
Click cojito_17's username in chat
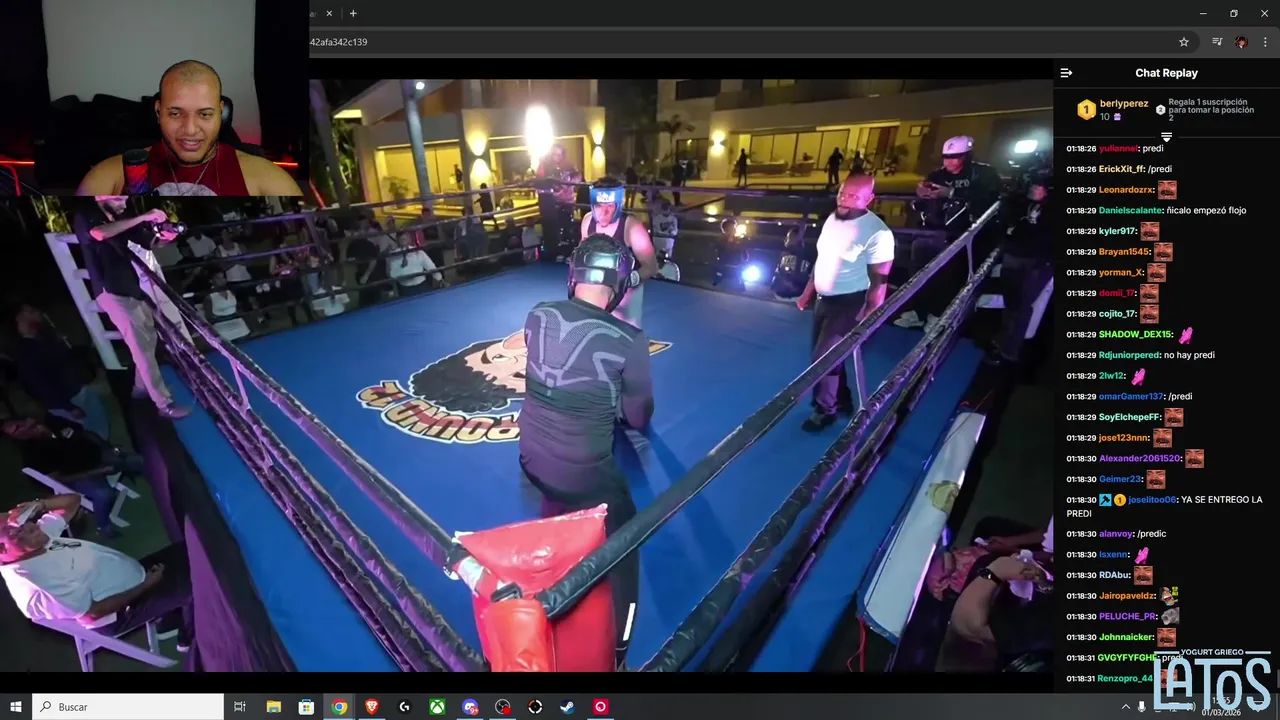pyautogui.click(x=1117, y=314)
